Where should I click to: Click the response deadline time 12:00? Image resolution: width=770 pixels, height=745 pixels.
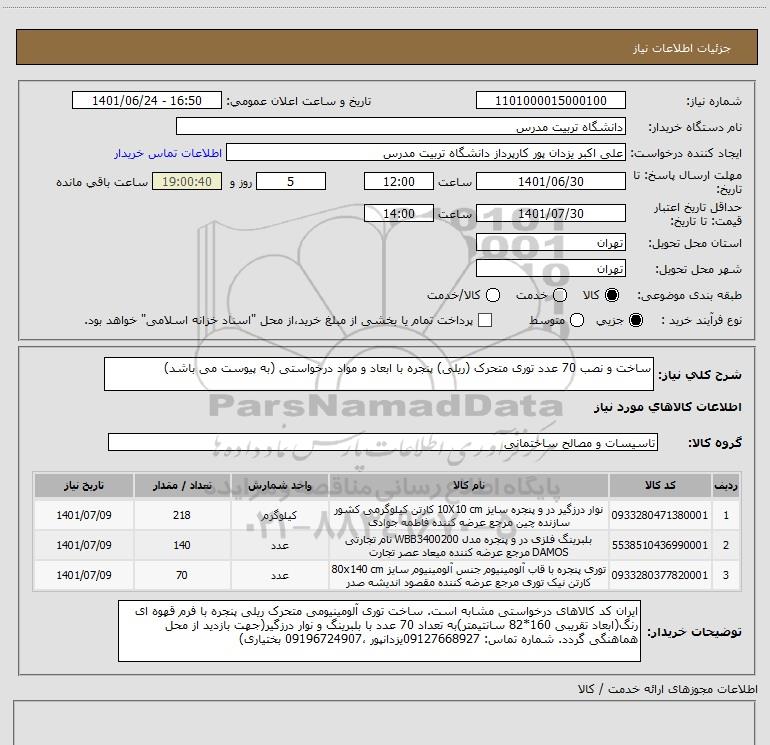point(399,182)
